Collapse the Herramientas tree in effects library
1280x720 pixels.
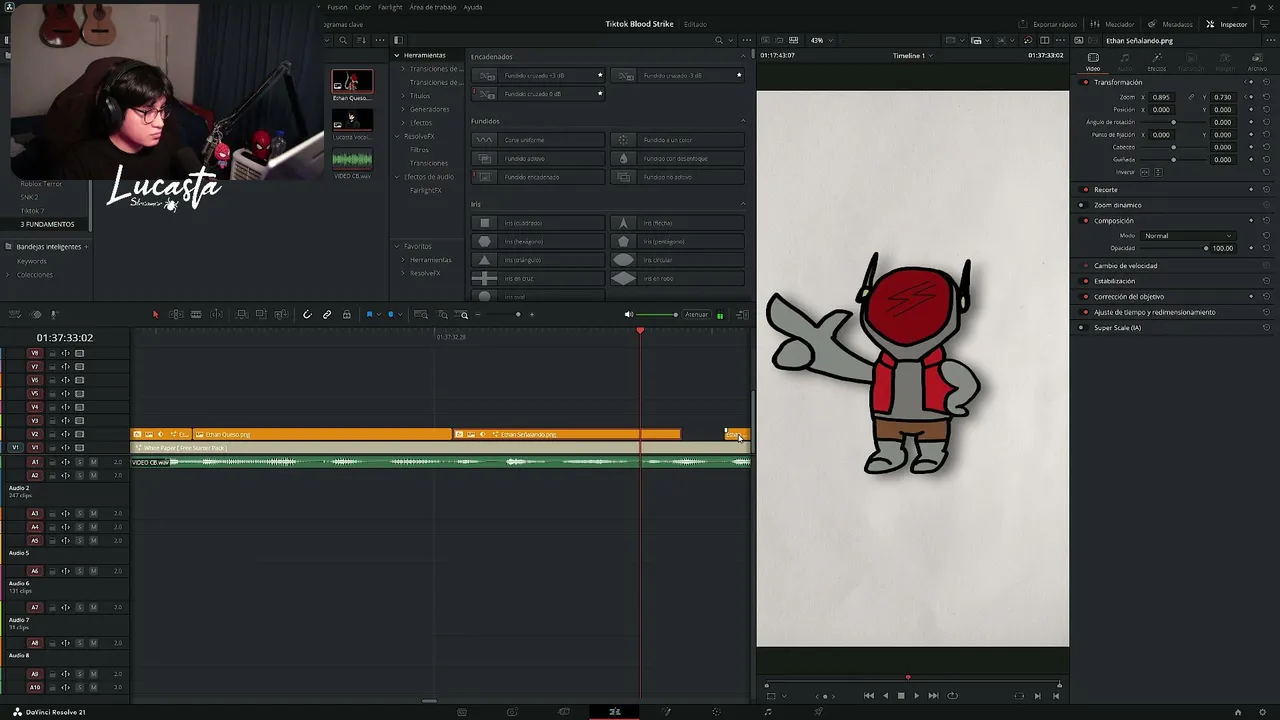click(397, 55)
